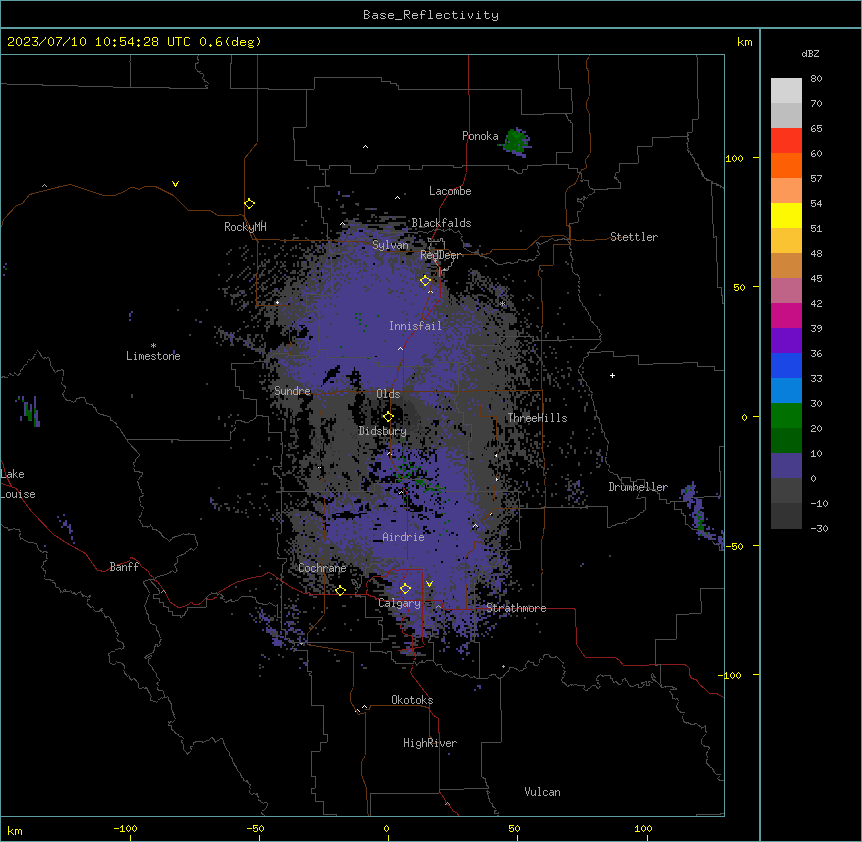
Task: Click the HighRiver label
Action: (430, 743)
